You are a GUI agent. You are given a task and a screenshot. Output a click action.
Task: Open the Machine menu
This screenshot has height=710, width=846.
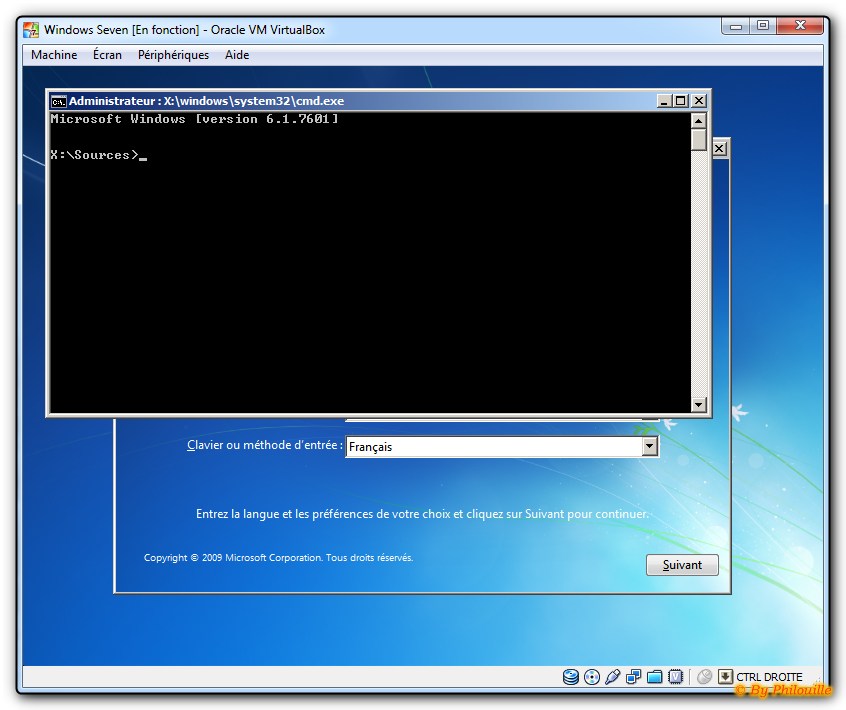(x=54, y=55)
